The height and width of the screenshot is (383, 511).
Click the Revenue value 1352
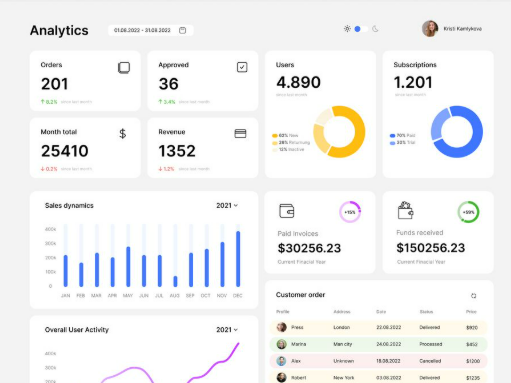click(177, 151)
